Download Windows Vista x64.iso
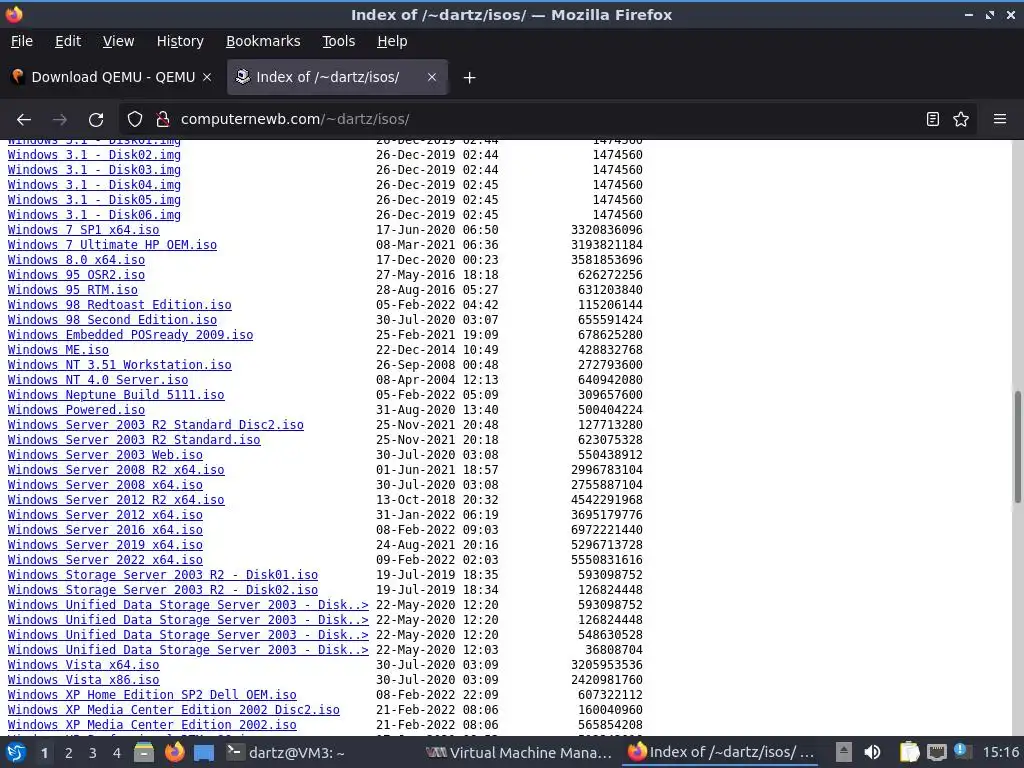The width and height of the screenshot is (1024, 768). pyautogui.click(x=83, y=665)
